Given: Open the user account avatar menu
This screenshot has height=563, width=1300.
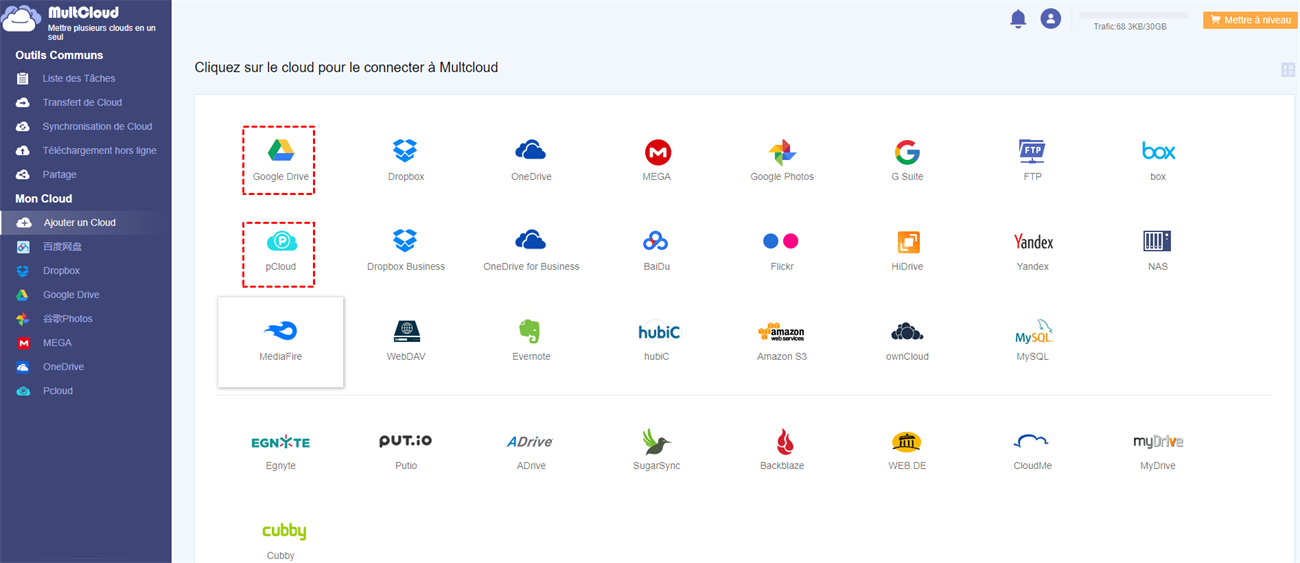Looking at the screenshot, I should pos(1050,18).
